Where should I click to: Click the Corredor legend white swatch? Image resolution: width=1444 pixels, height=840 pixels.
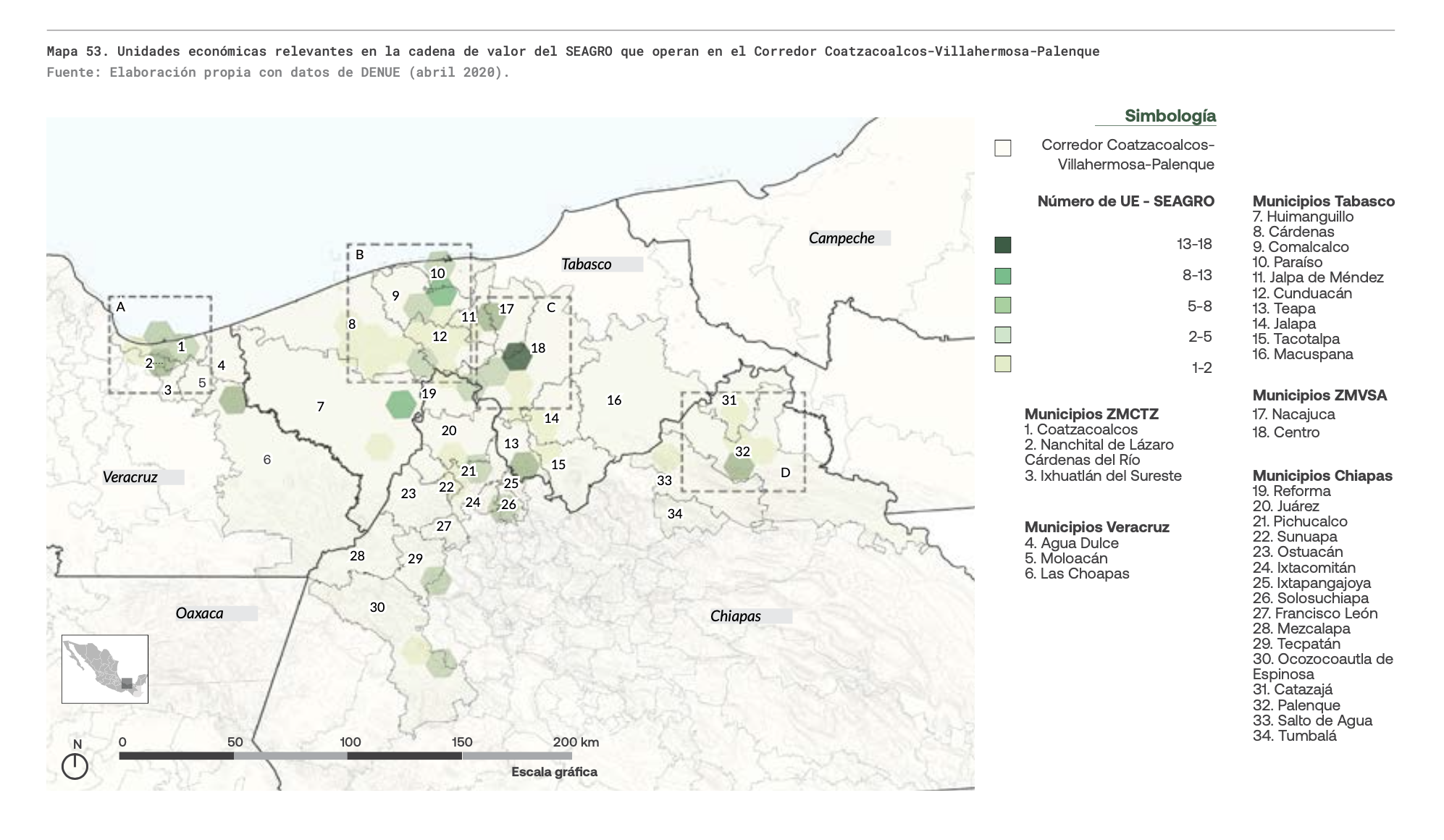[1002, 148]
